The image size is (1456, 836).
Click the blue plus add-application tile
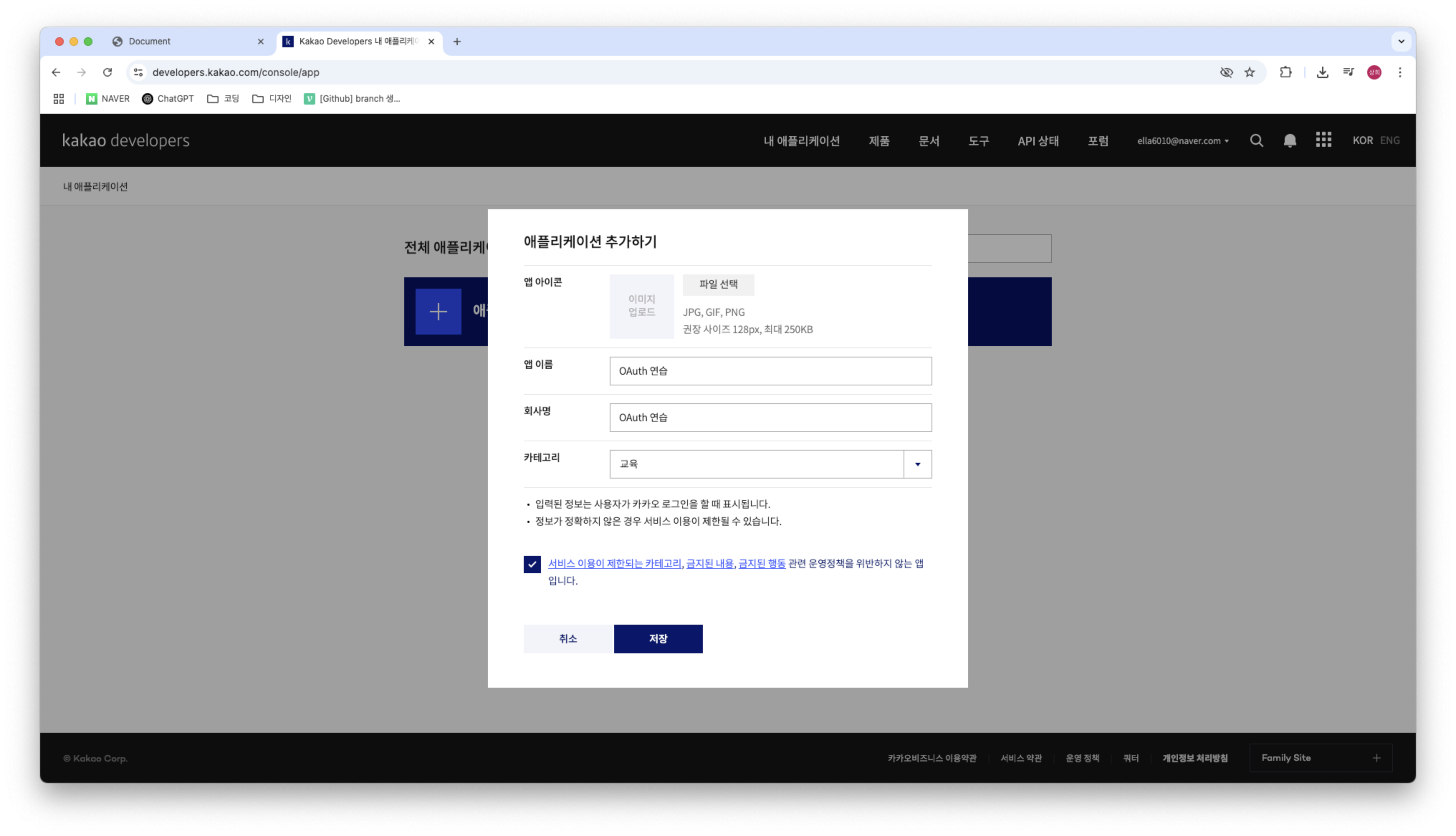438,312
